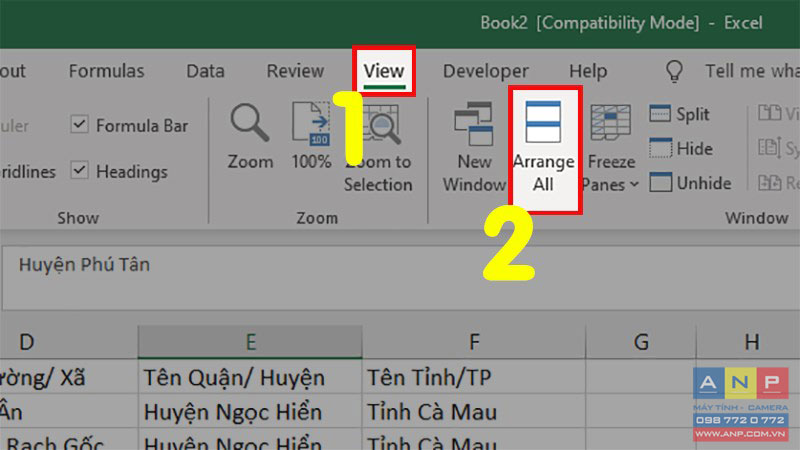
Task: Select column E header
Action: [x=250, y=342]
